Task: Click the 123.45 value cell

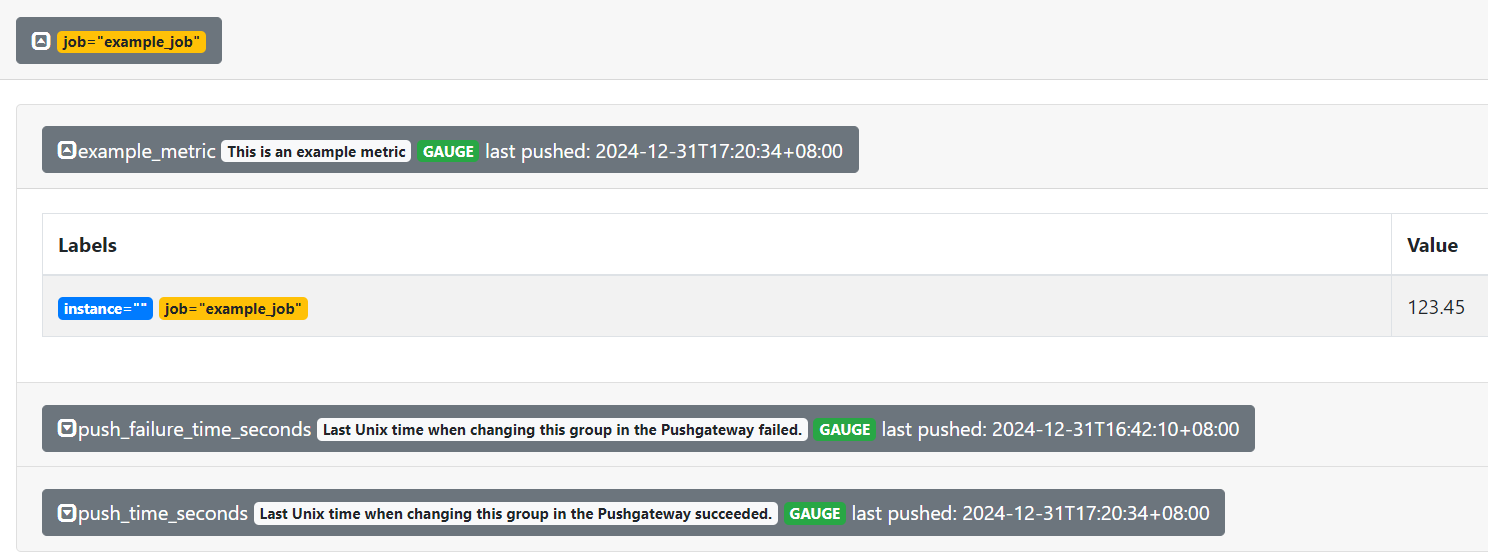Action: point(1436,307)
